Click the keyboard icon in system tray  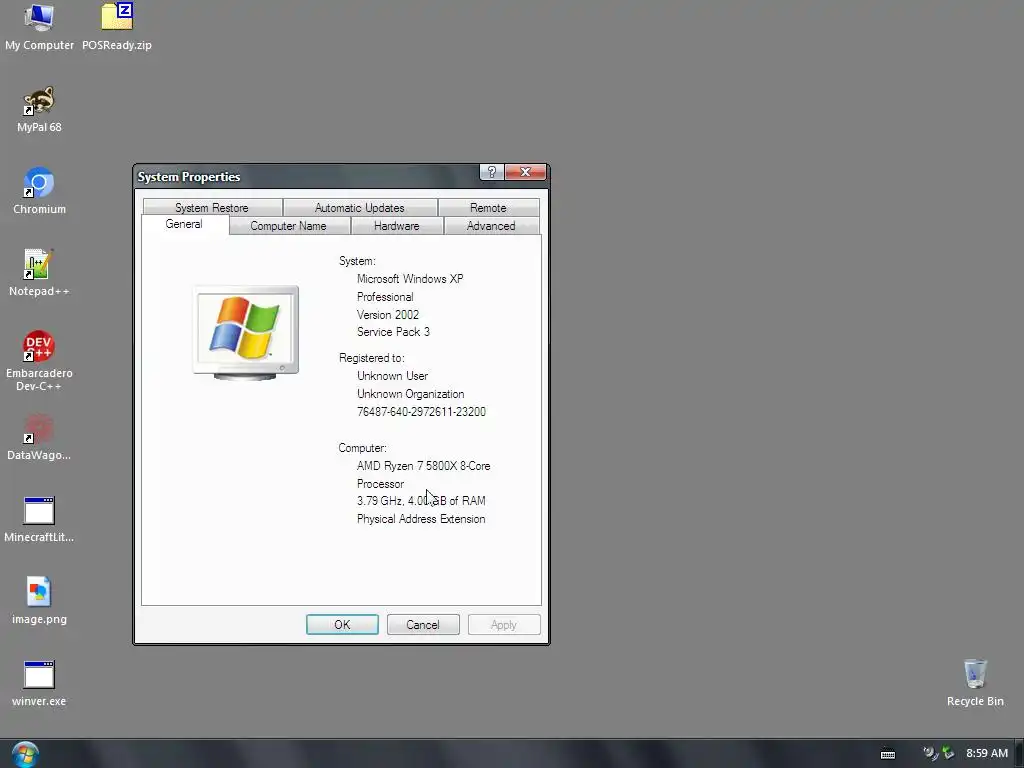[888, 754]
